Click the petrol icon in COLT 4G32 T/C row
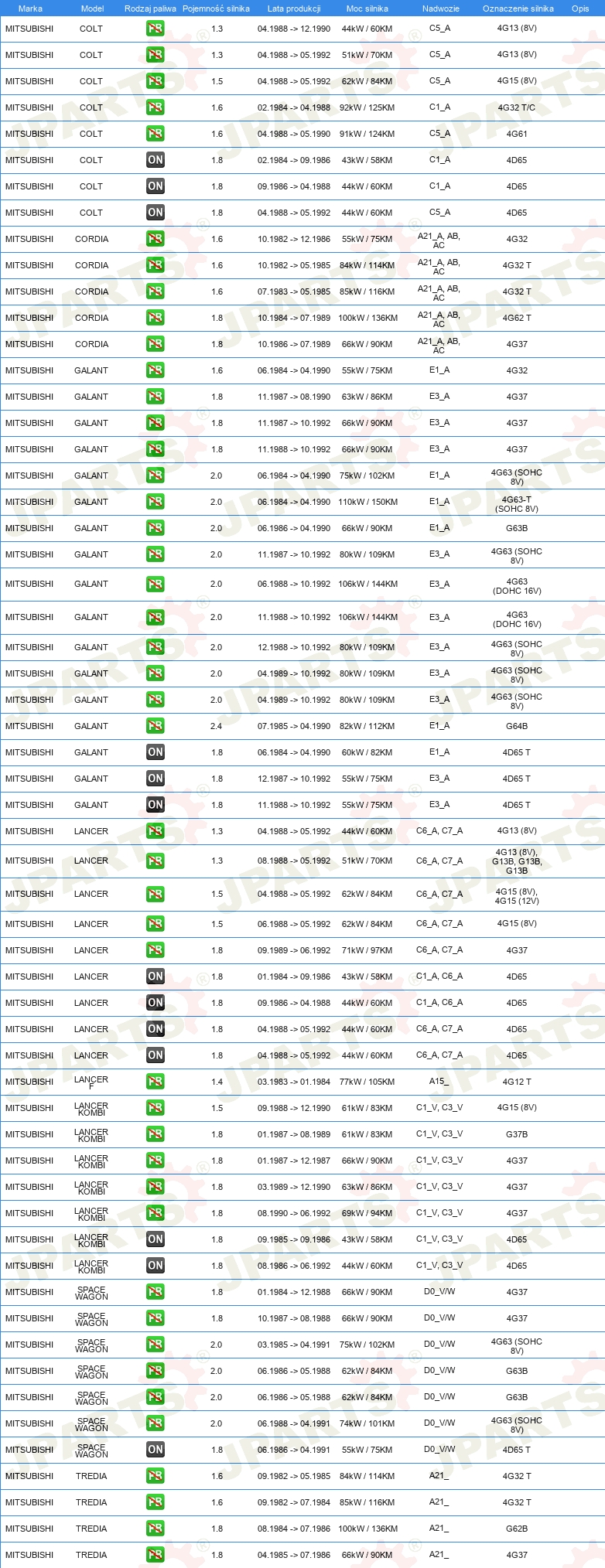The height and width of the screenshot is (1568, 605). [x=156, y=107]
